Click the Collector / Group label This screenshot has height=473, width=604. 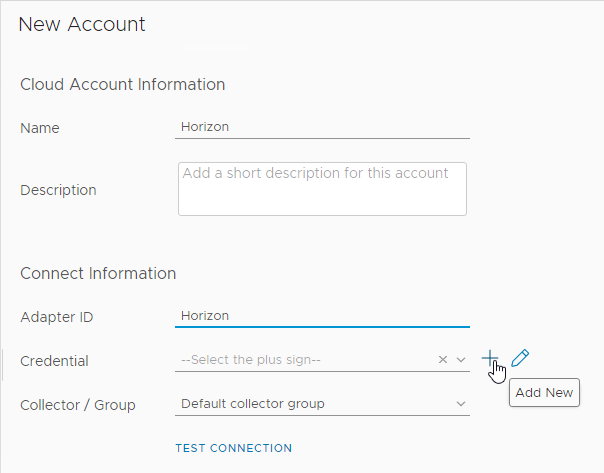[78, 405]
